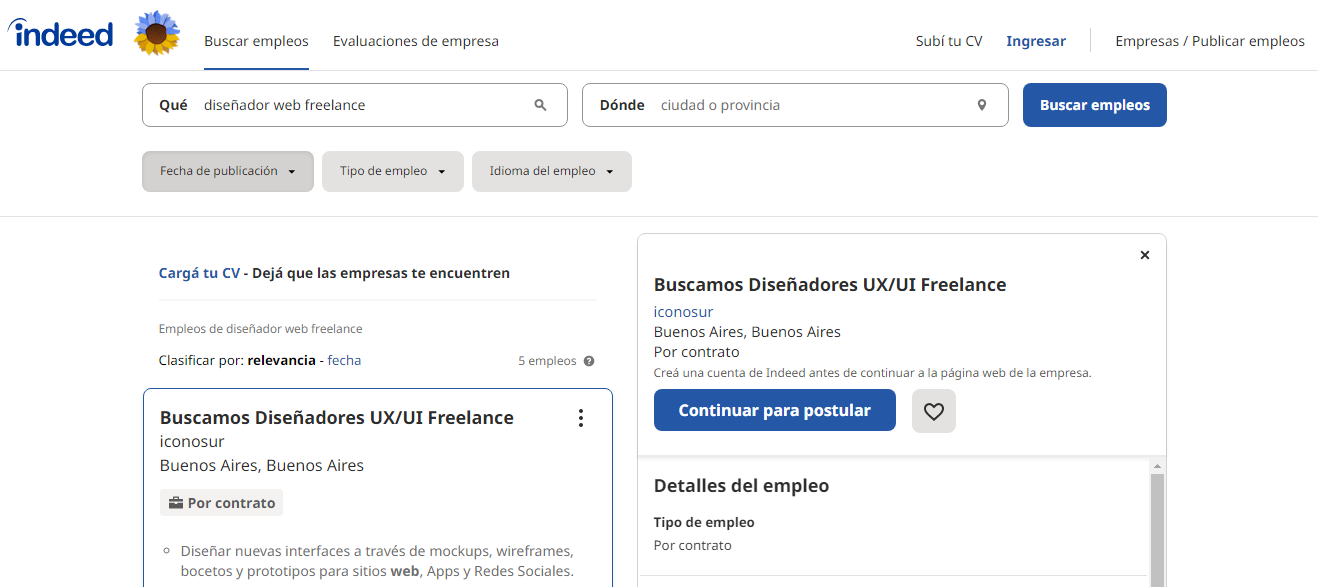Image resolution: width=1318 pixels, height=587 pixels.
Task: Open the job card overflow menu (three dots)
Action: tap(581, 417)
